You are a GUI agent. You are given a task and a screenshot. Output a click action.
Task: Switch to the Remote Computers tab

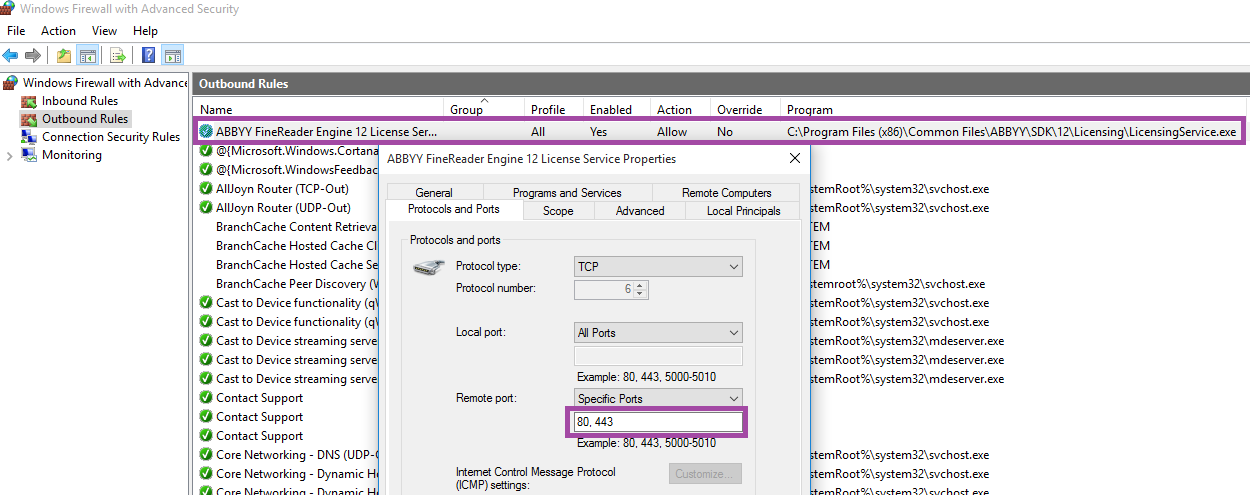(x=727, y=193)
